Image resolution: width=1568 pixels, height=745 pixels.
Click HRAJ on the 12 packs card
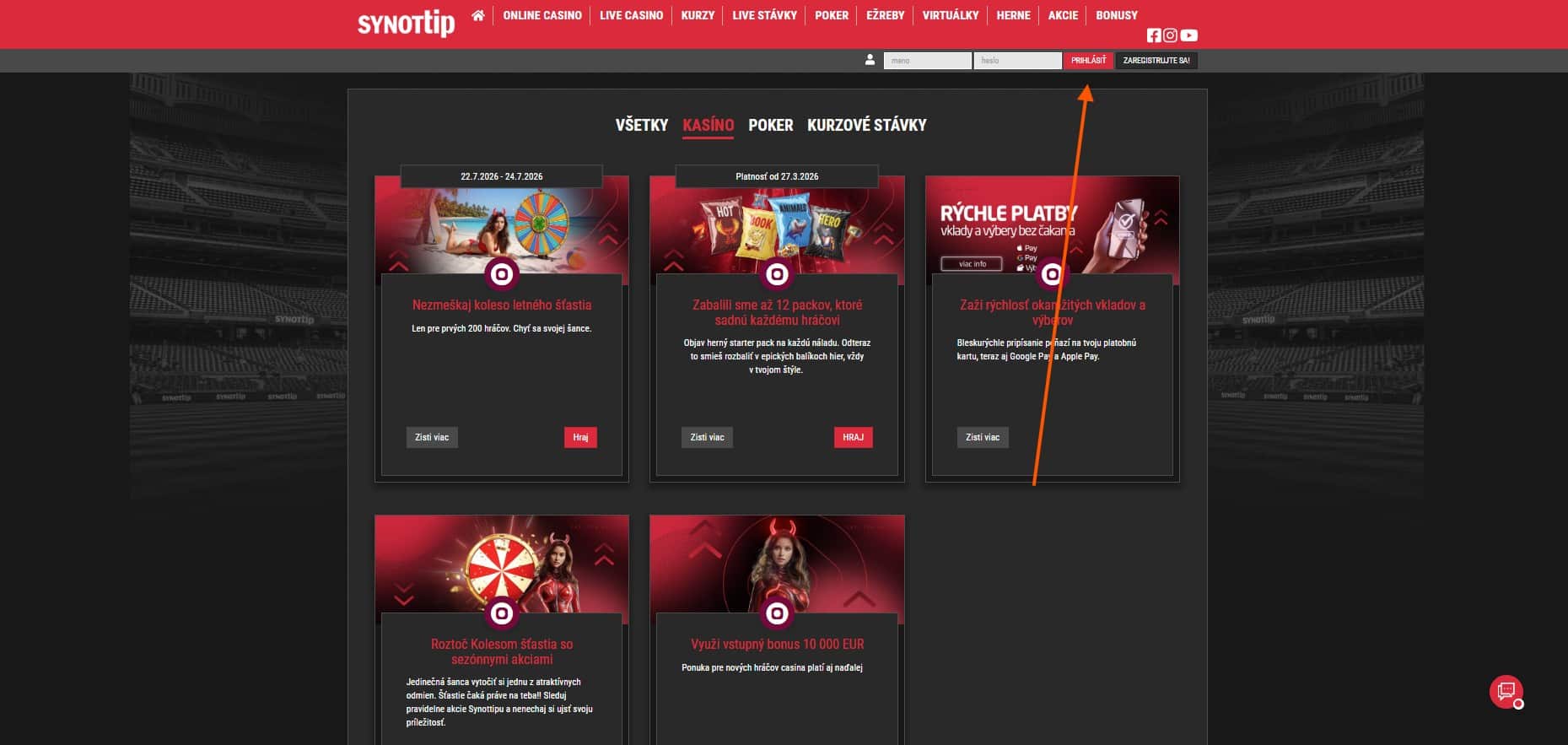coord(853,437)
